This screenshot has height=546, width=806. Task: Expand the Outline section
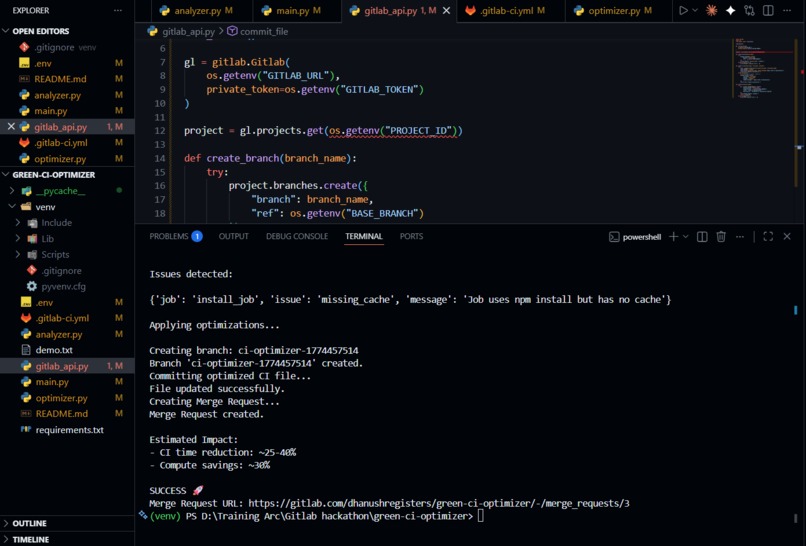29,523
